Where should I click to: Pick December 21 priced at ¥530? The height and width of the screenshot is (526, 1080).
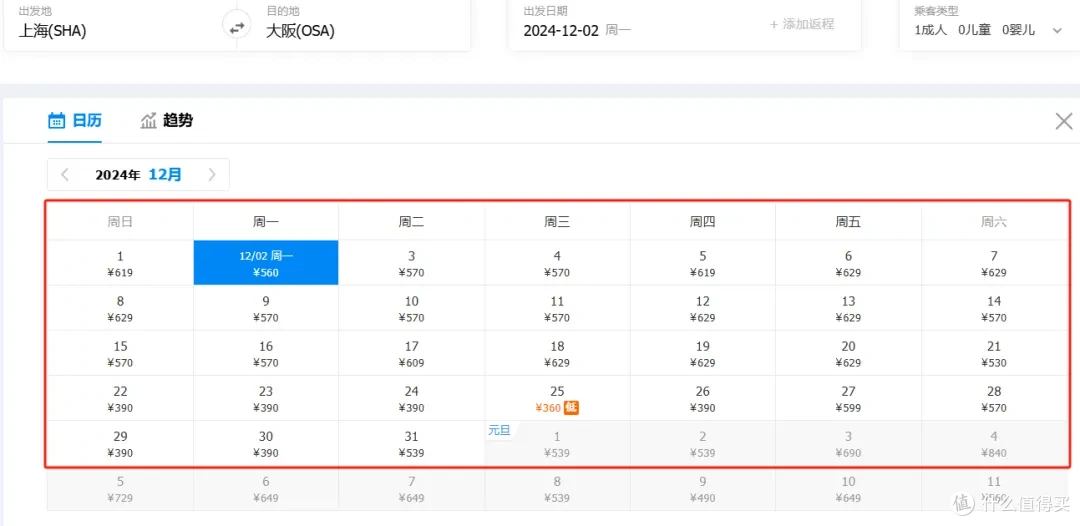pyautogui.click(x=994, y=354)
